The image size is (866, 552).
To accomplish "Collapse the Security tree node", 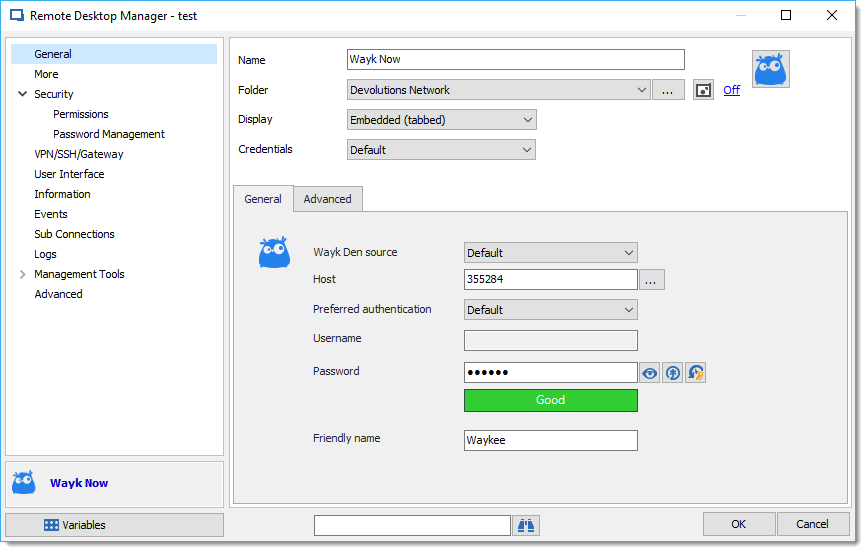I will point(23,94).
